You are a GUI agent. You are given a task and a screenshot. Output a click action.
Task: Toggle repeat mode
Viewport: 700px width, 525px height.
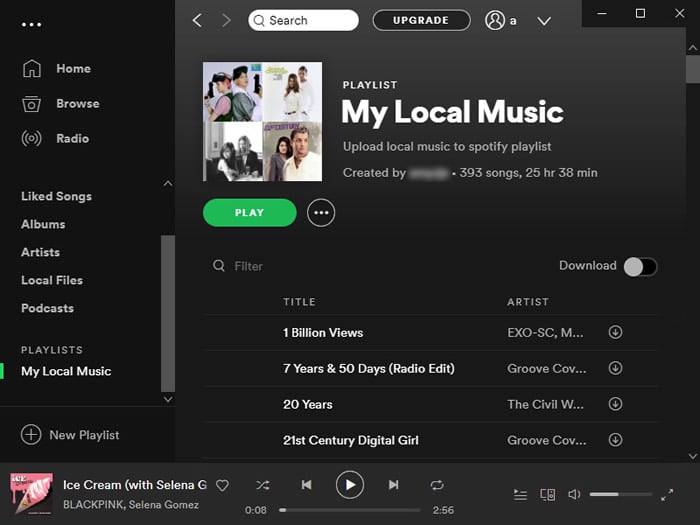point(437,485)
